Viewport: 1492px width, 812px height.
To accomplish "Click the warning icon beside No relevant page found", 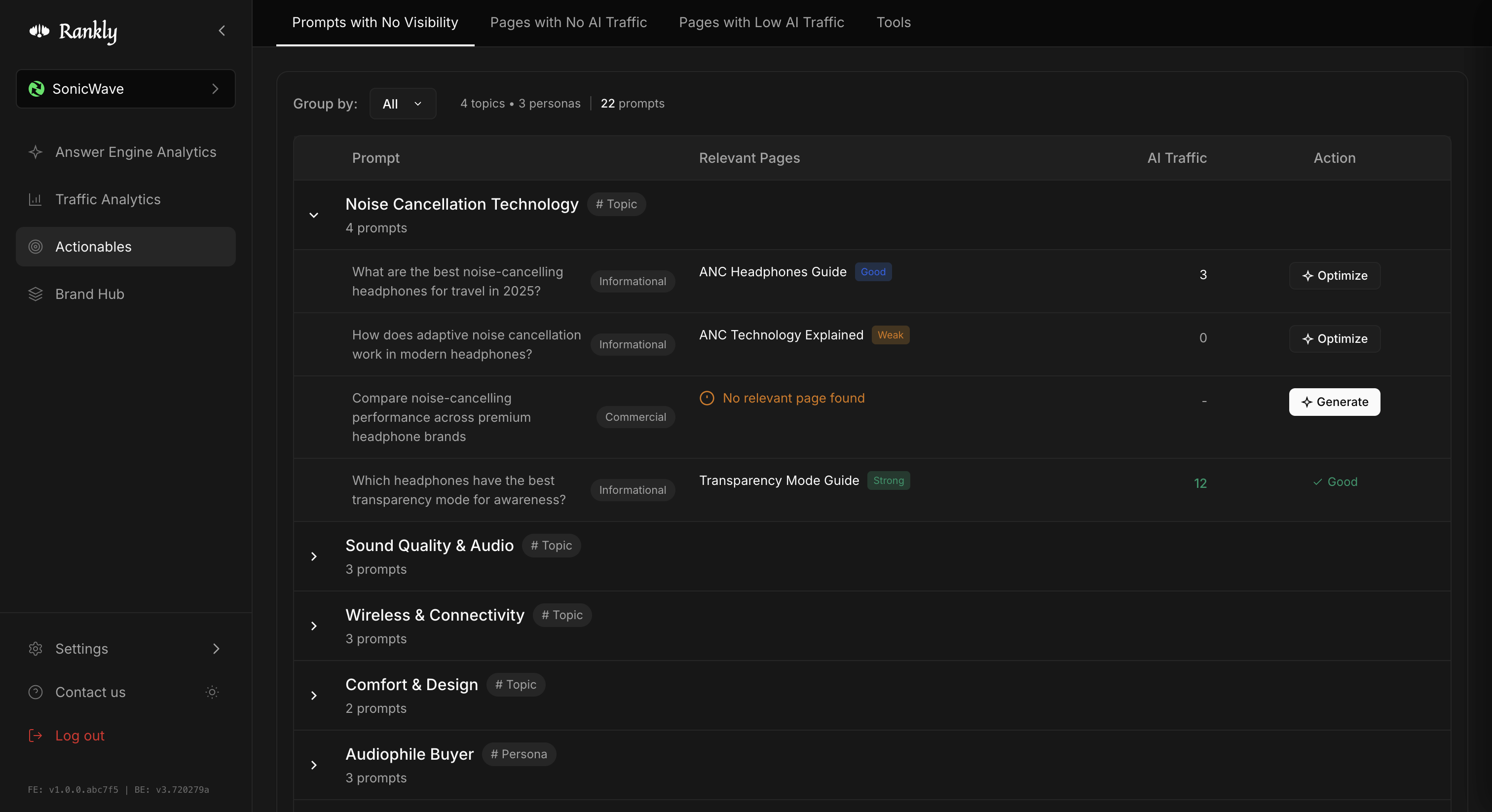I will click(706, 398).
